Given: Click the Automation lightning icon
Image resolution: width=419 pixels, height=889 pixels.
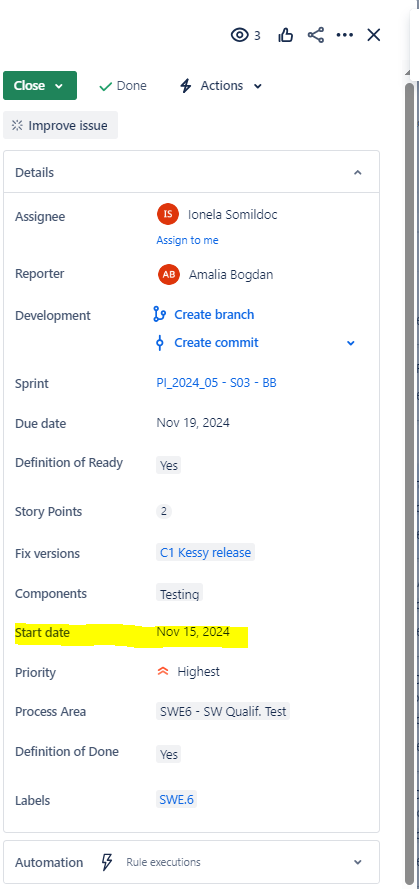Looking at the screenshot, I should click(107, 862).
